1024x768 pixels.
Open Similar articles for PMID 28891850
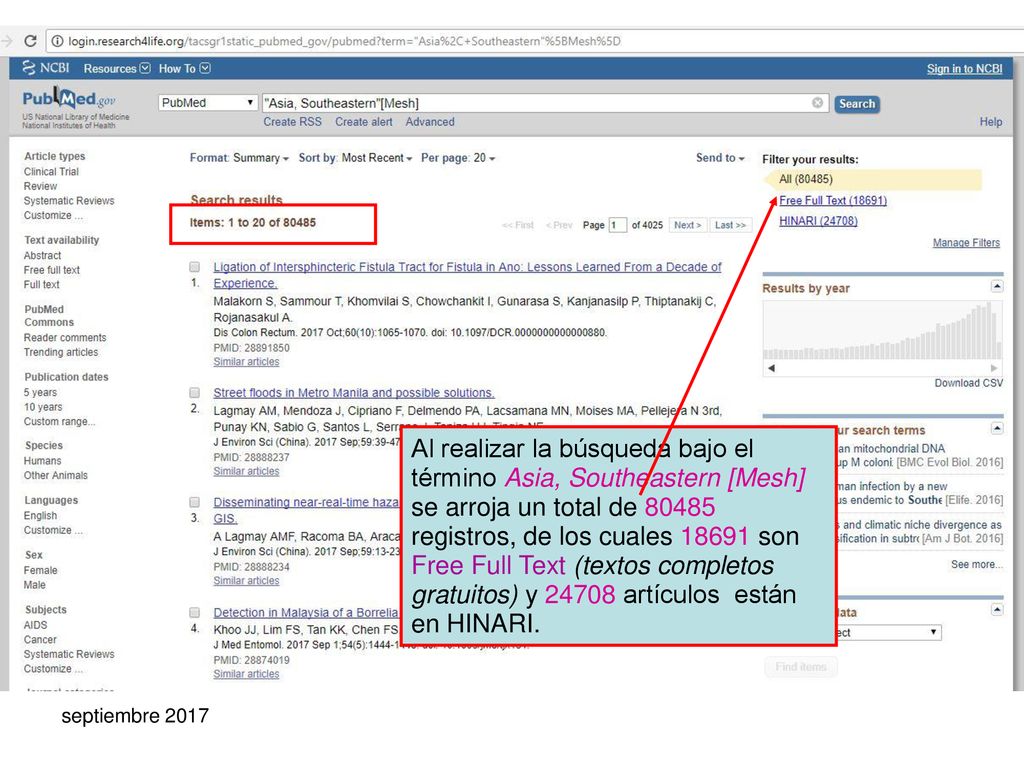(246, 362)
